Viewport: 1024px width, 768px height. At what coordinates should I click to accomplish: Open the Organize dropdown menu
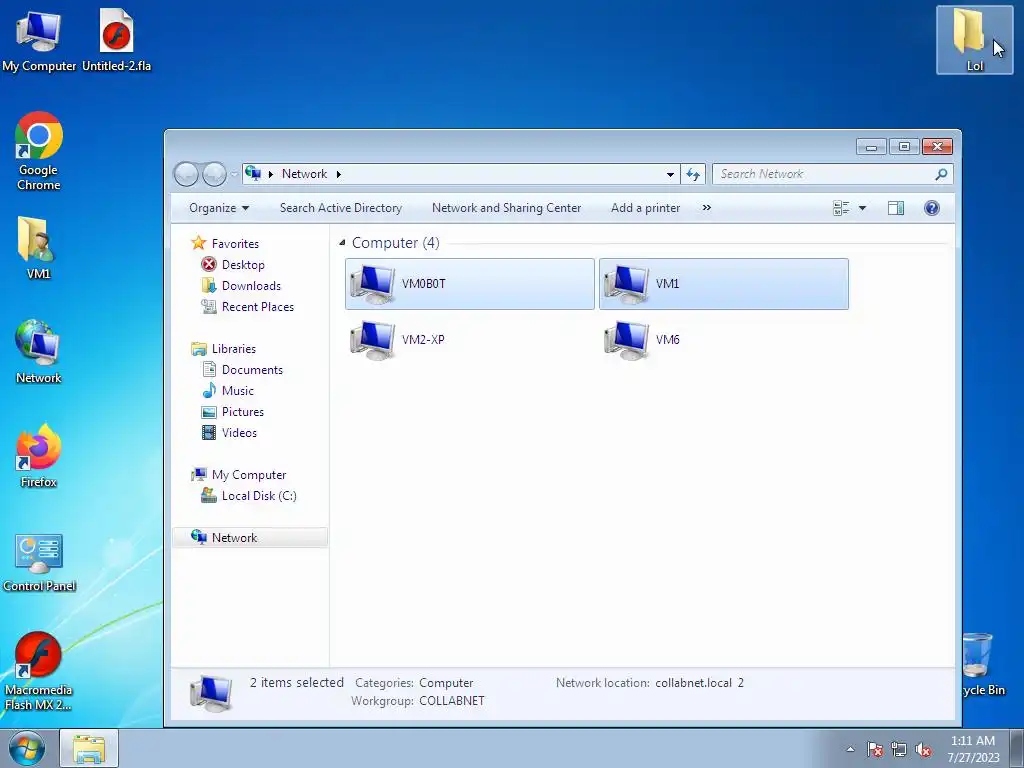click(x=219, y=208)
